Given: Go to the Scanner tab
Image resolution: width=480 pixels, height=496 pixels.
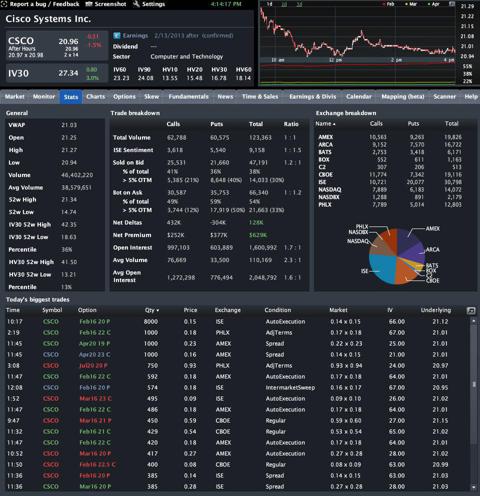Looking at the screenshot, I should [x=445, y=97].
